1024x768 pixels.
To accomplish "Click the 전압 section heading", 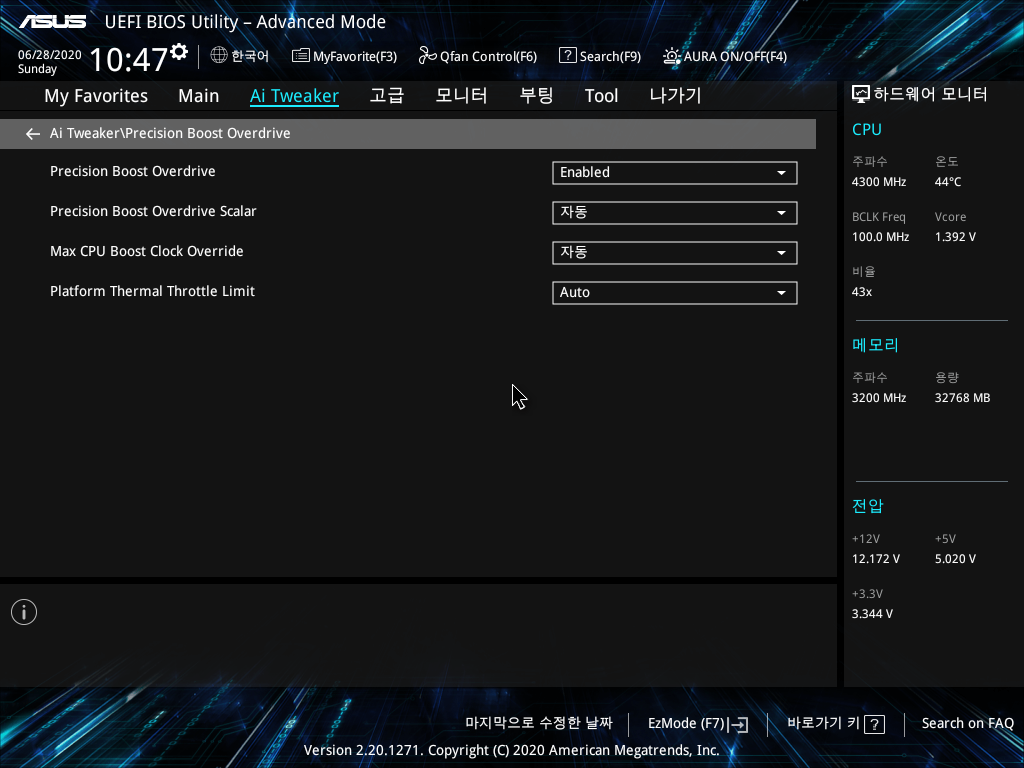I will point(867,506).
